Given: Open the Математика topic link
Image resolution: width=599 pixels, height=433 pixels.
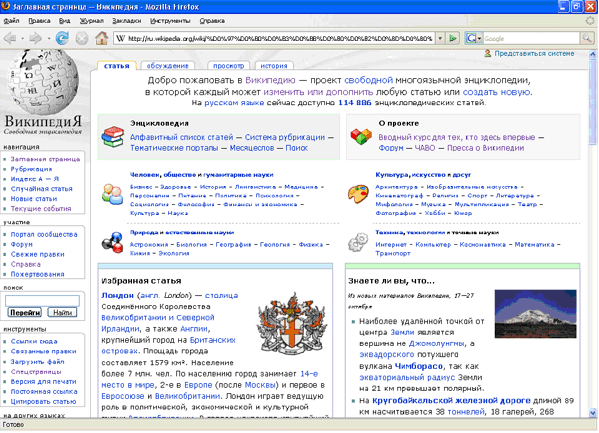Looking at the screenshot, I should [534, 245].
